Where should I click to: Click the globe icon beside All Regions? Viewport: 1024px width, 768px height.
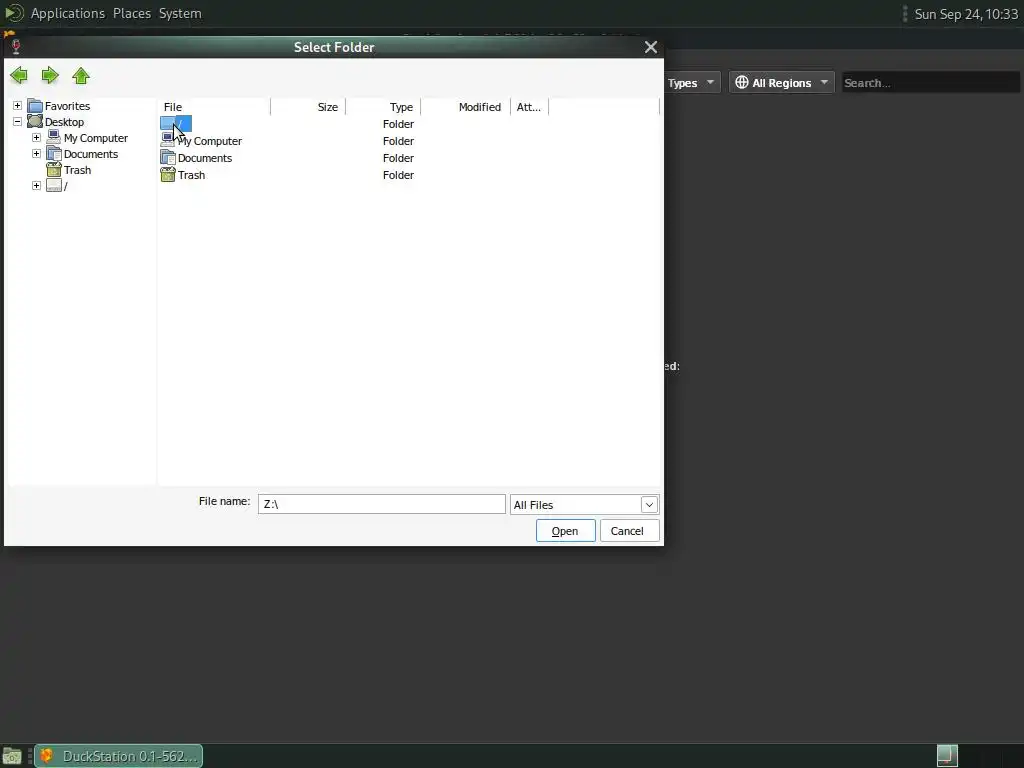pyautogui.click(x=742, y=82)
